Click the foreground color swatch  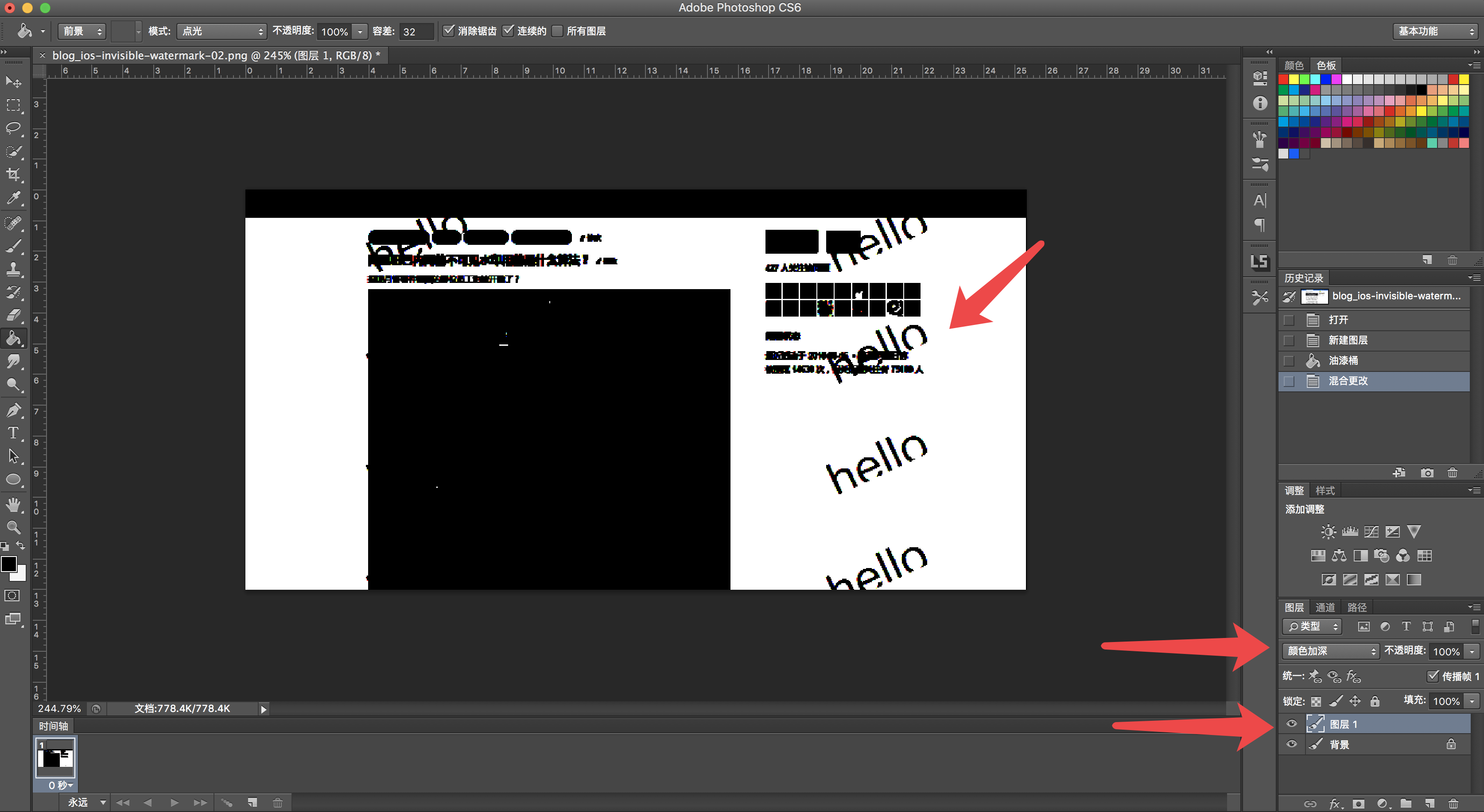9,565
